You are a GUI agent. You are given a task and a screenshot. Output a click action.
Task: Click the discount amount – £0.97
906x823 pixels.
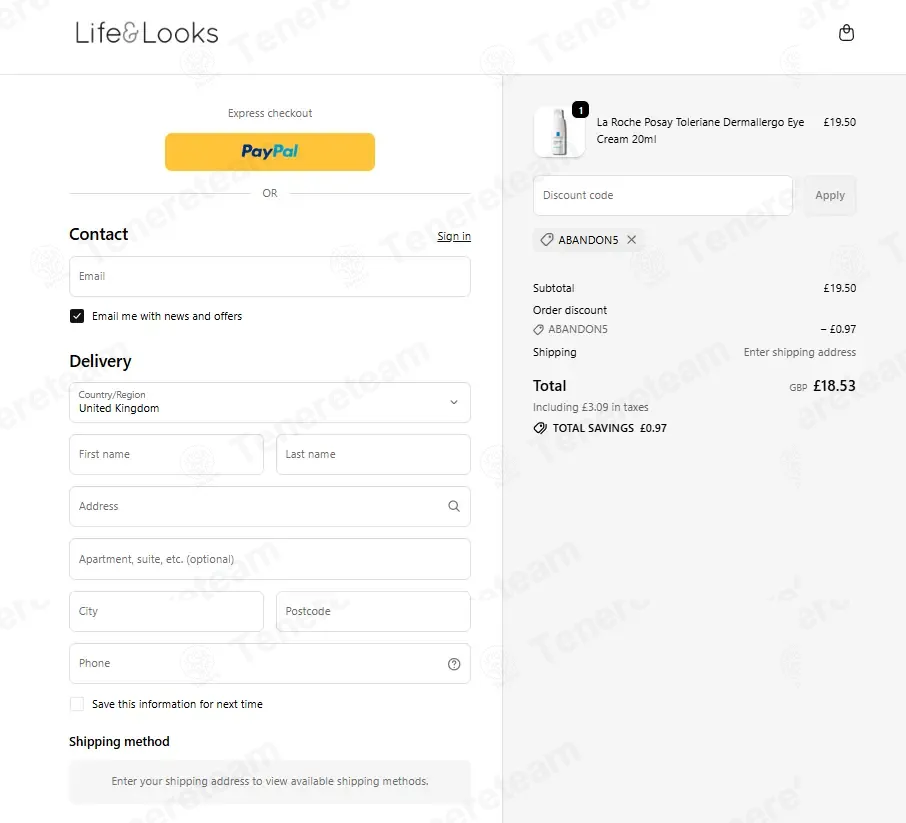click(x=838, y=329)
